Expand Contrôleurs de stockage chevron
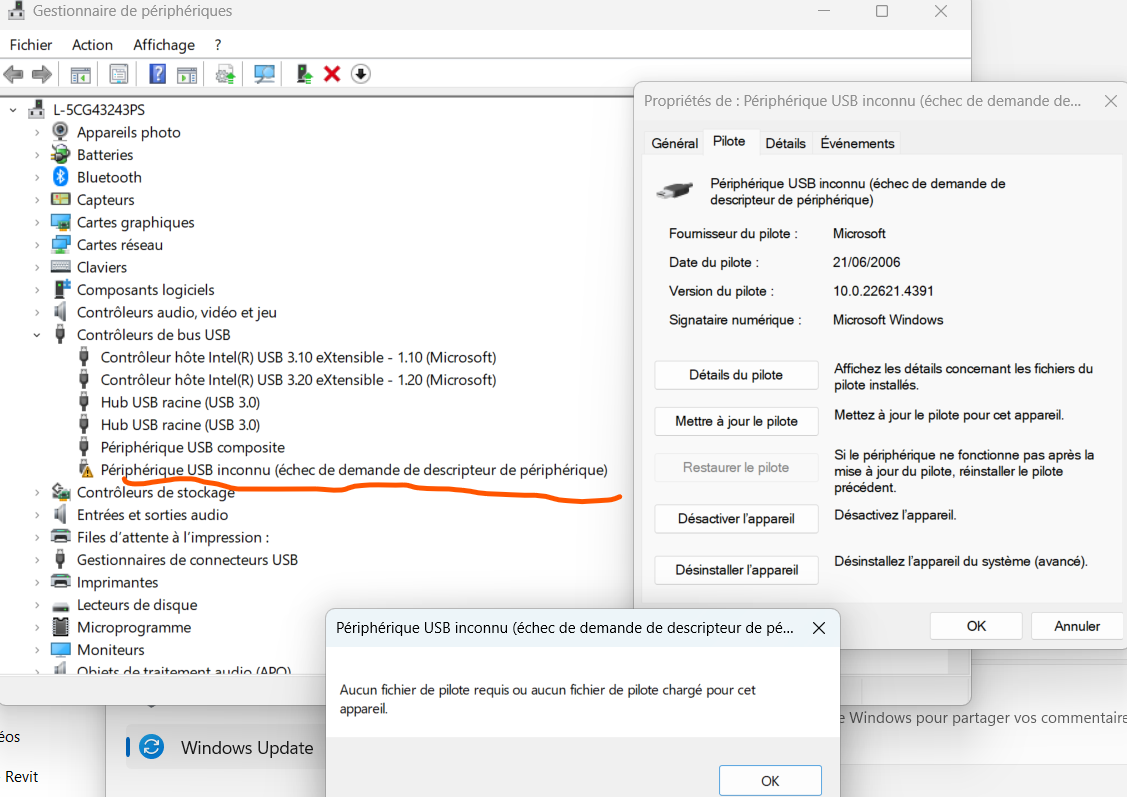1127x797 pixels. point(37,492)
